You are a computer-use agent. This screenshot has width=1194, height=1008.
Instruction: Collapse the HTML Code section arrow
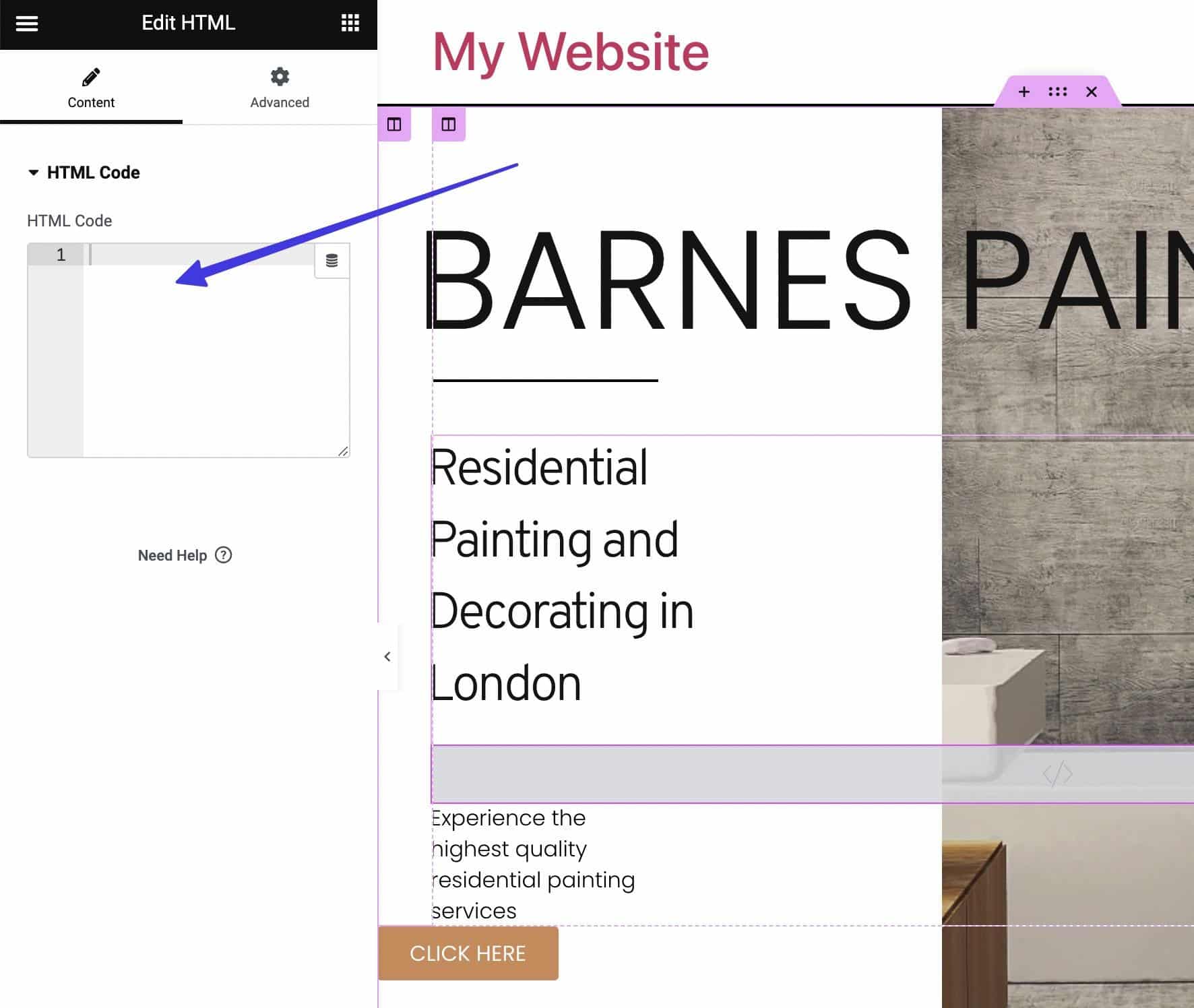coord(33,172)
